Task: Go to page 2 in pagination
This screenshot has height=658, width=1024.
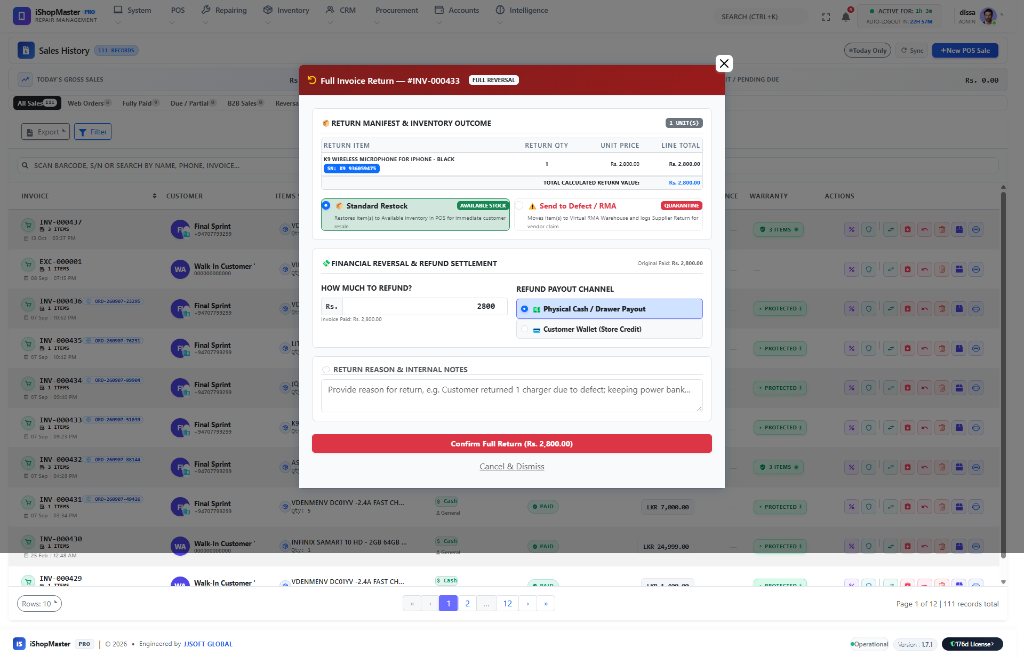Action: 467,604
